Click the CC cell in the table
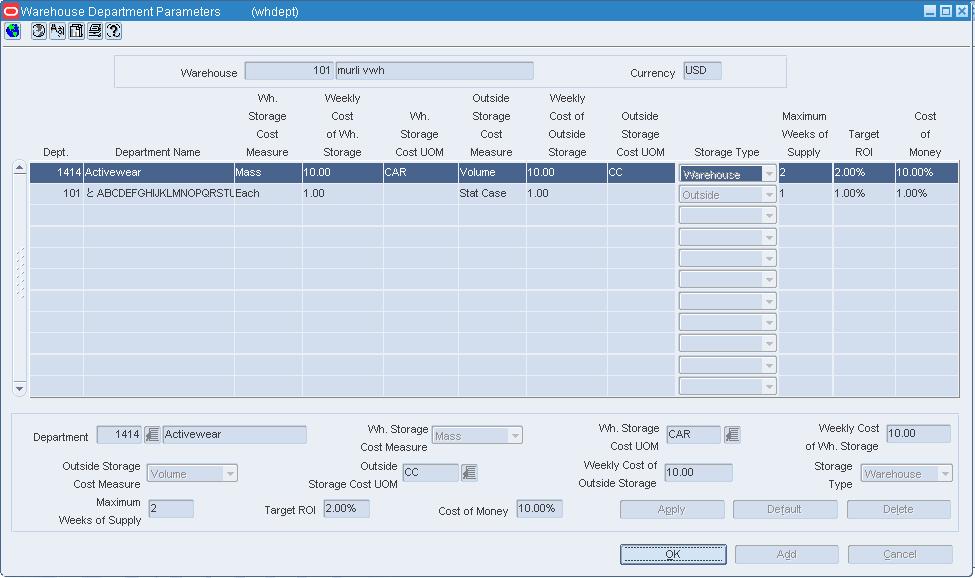 (x=641, y=173)
